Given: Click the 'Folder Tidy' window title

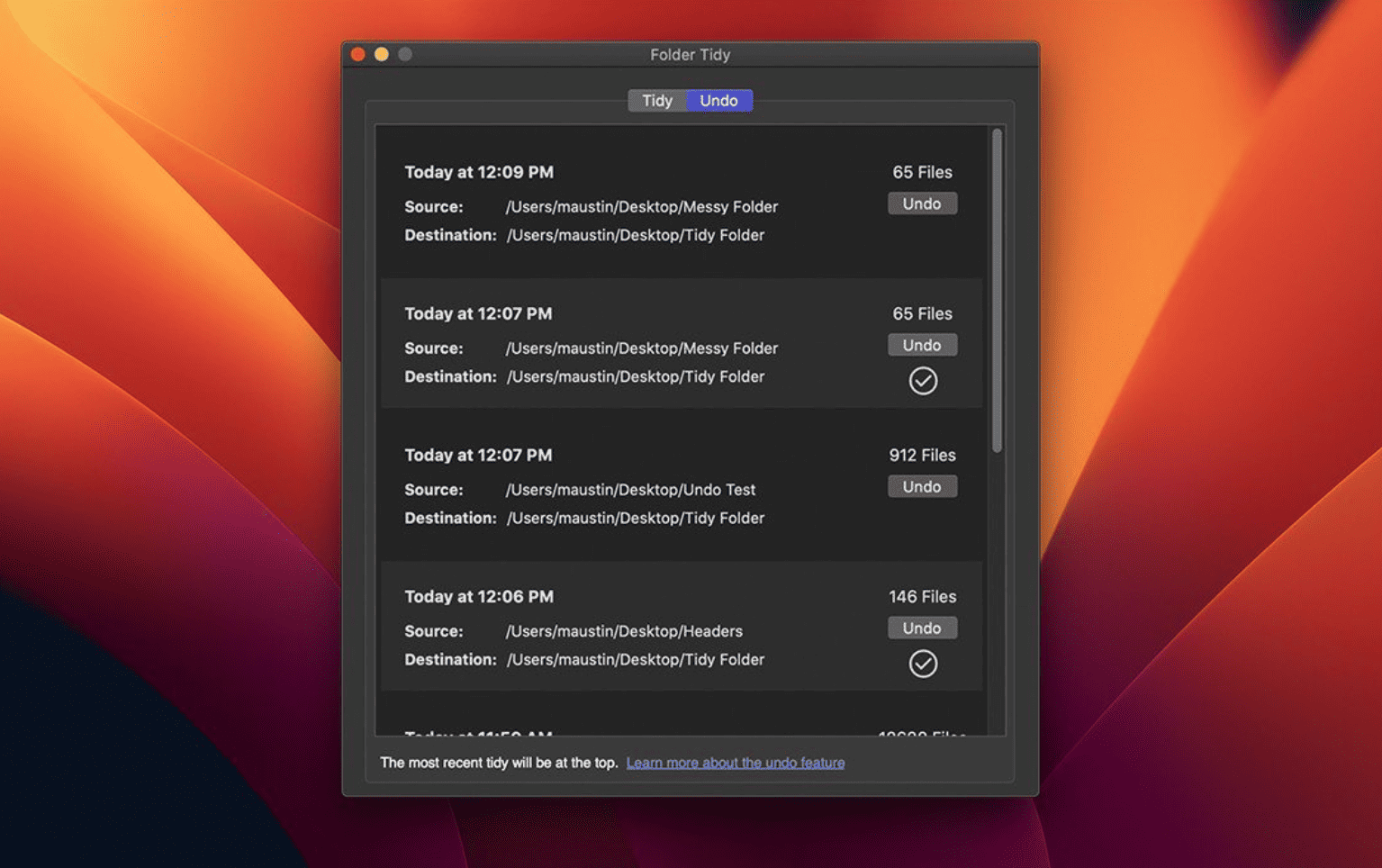Looking at the screenshot, I should point(691,55).
